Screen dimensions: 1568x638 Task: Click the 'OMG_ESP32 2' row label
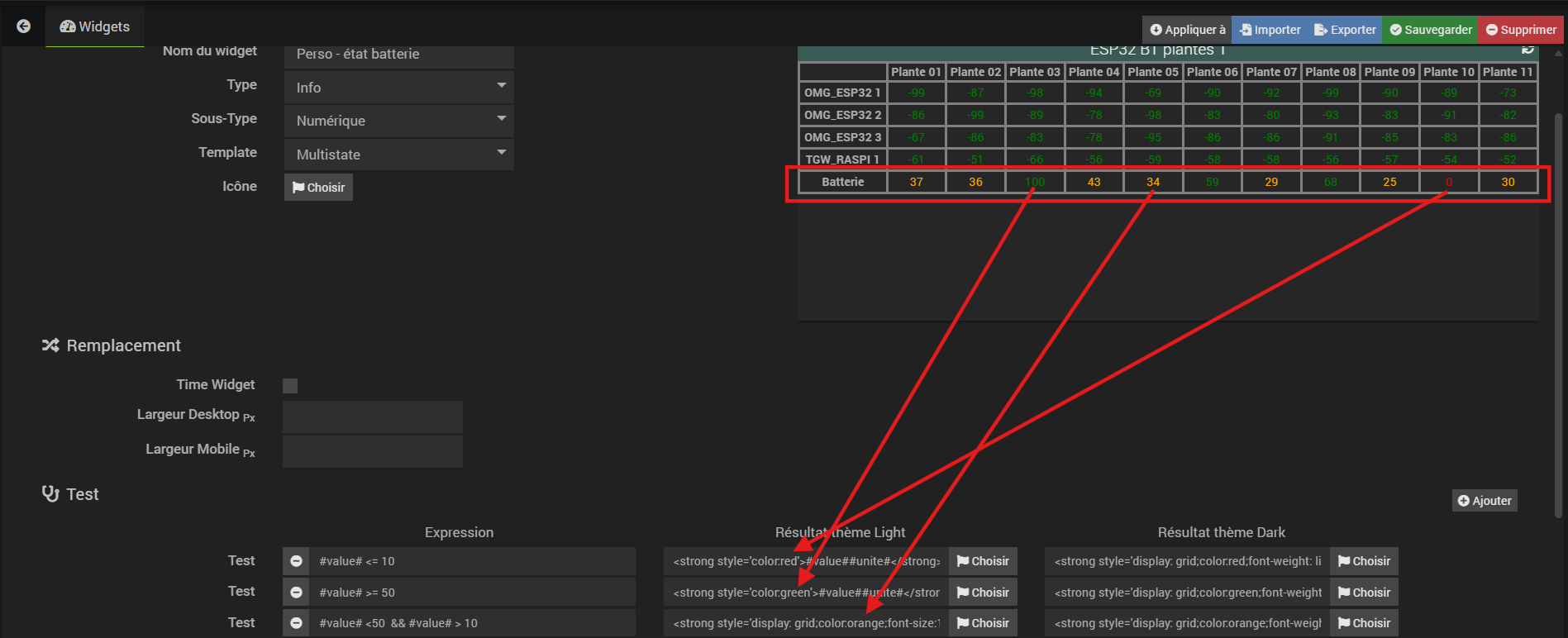coord(842,115)
